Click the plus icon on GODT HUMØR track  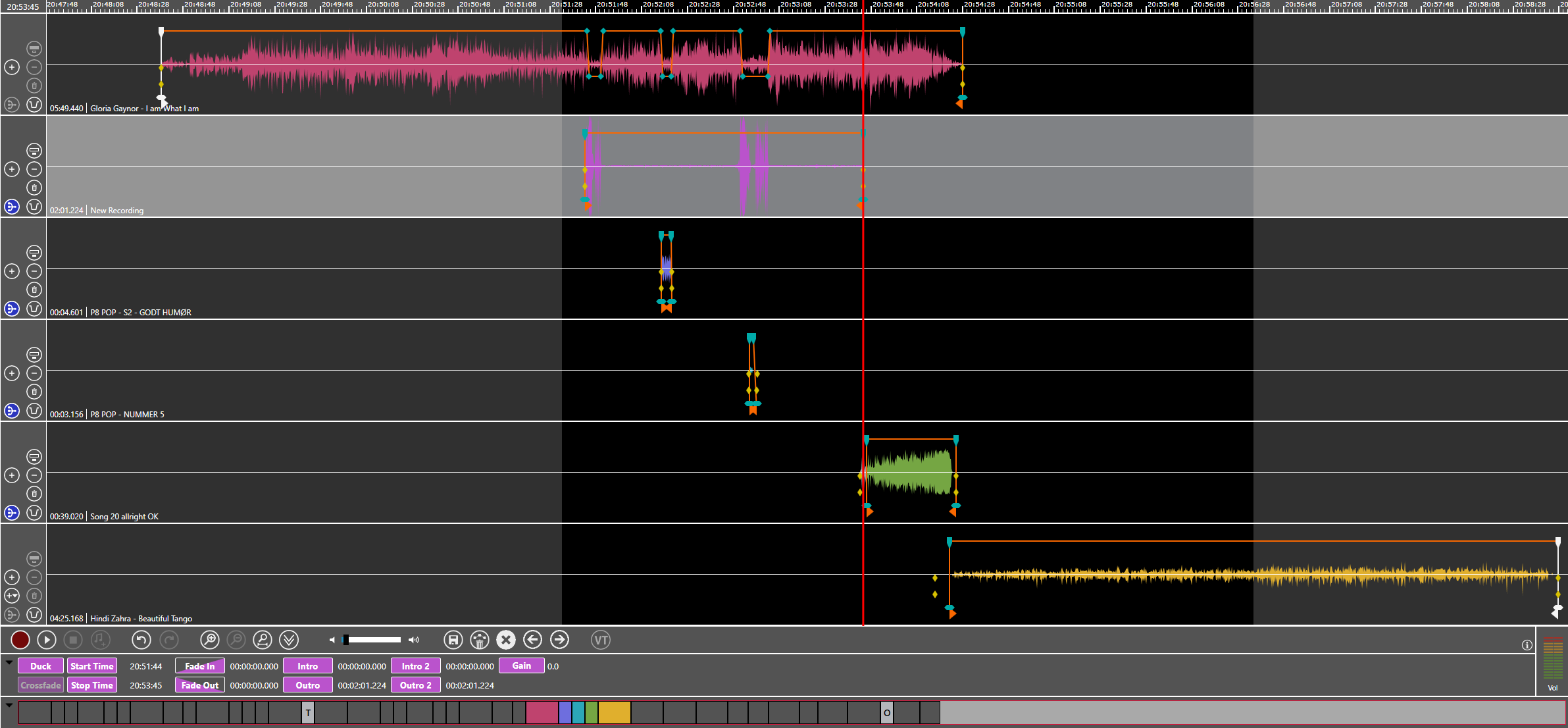coord(12,271)
